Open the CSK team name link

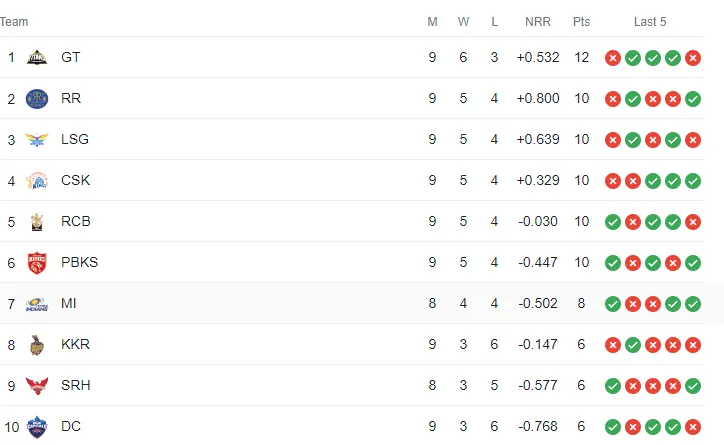tap(75, 180)
